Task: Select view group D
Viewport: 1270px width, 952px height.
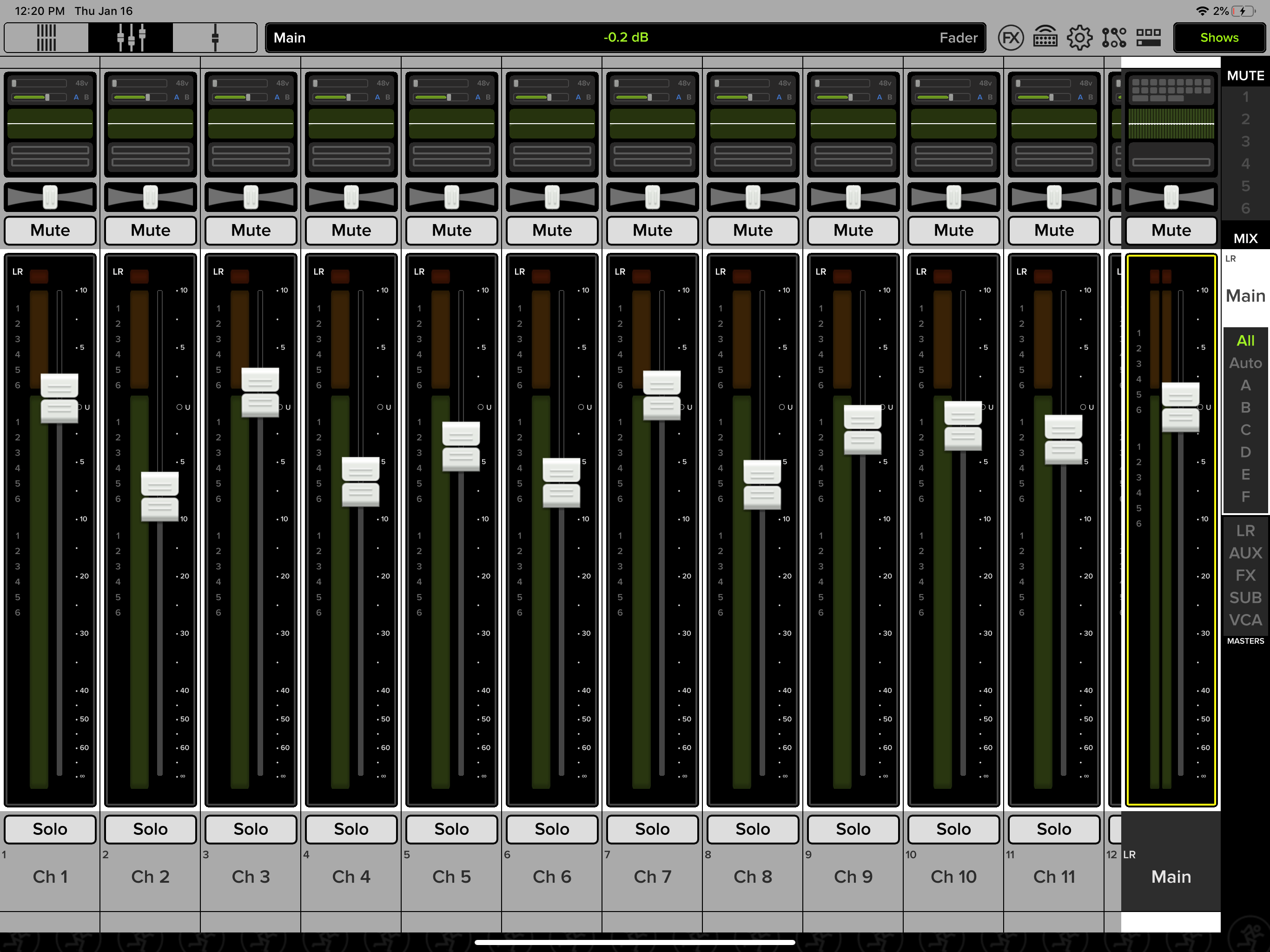Action: (x=1245, y=452)
